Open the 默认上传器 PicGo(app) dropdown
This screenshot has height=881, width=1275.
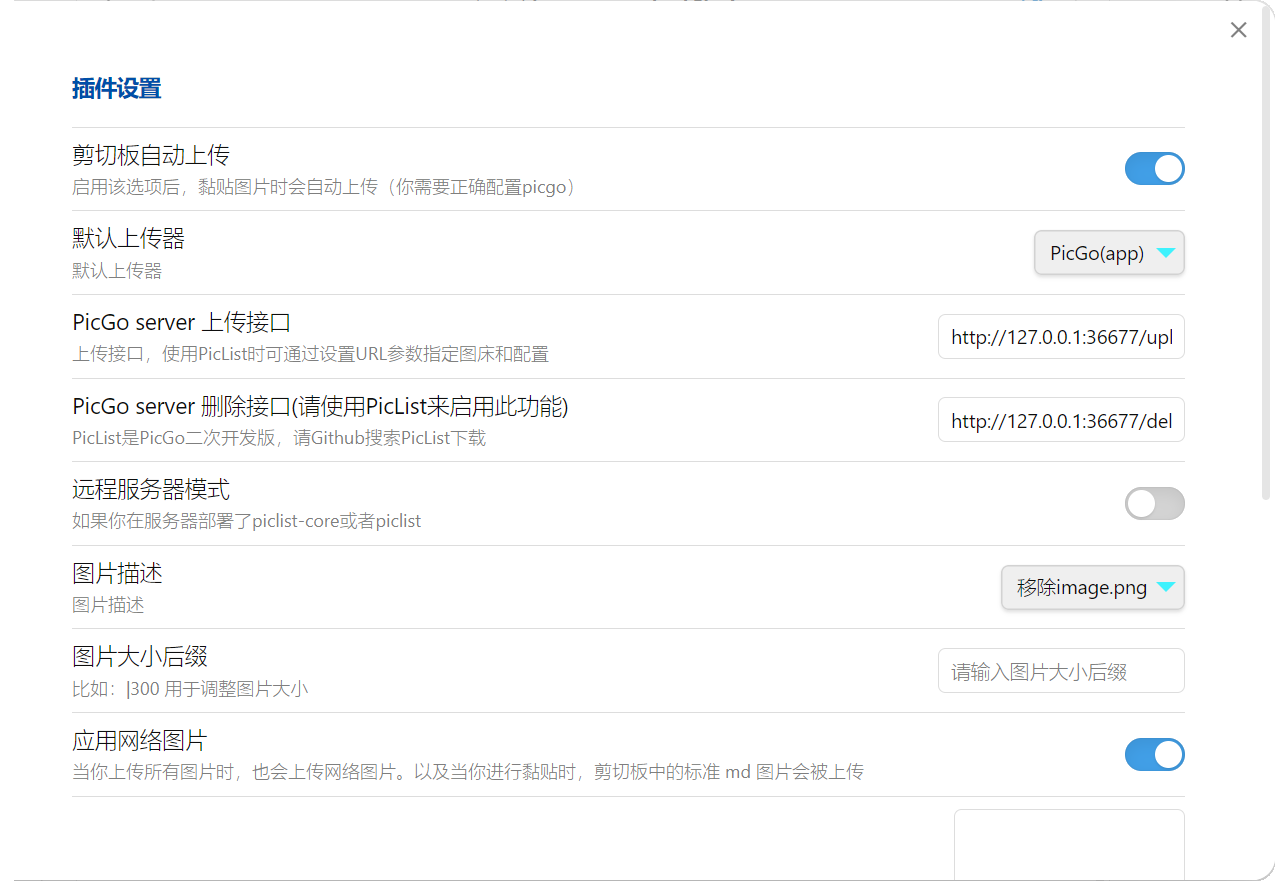[1108, 253]
